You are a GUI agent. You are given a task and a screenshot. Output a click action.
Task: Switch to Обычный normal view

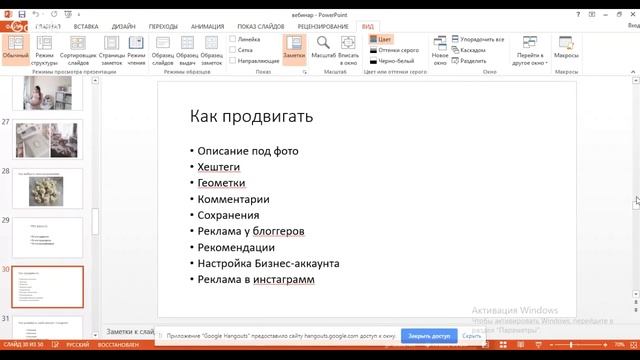(x=15, y=50)
